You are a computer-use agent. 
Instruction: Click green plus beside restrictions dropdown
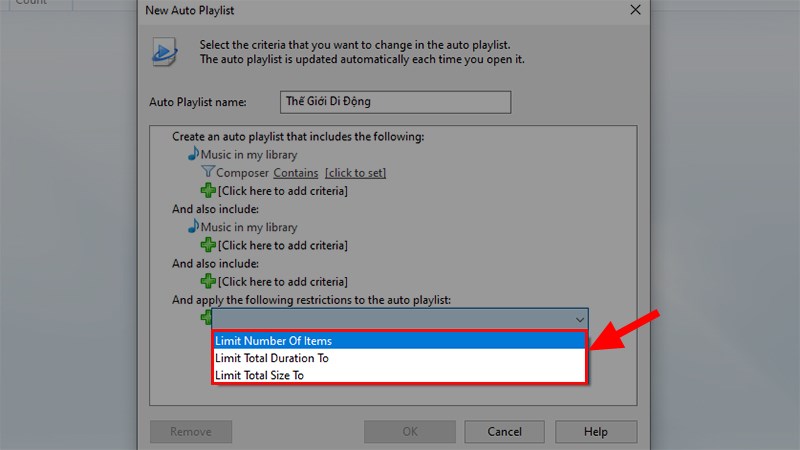[206, 317]
